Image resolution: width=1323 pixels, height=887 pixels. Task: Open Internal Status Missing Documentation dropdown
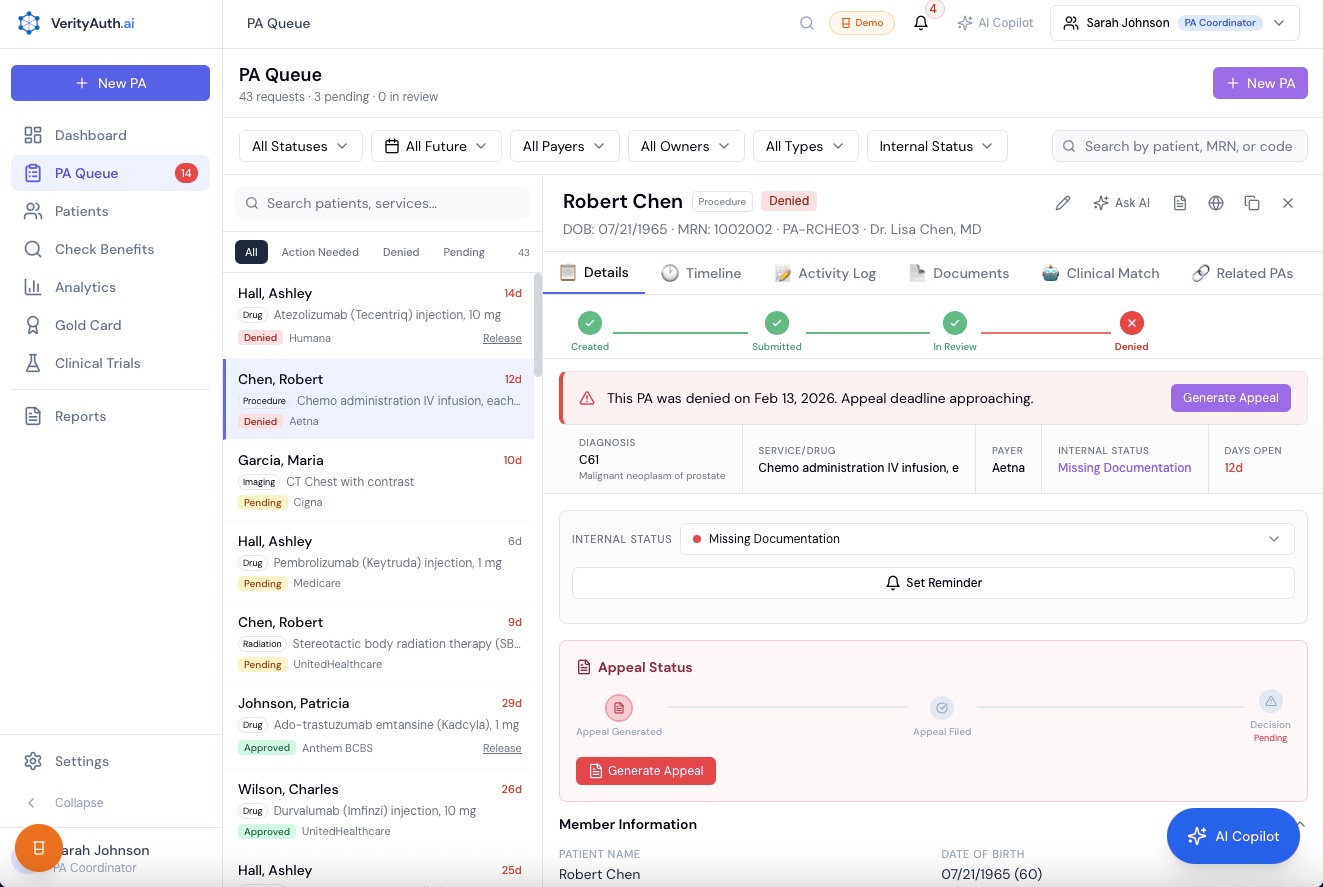tap(986, 539)
